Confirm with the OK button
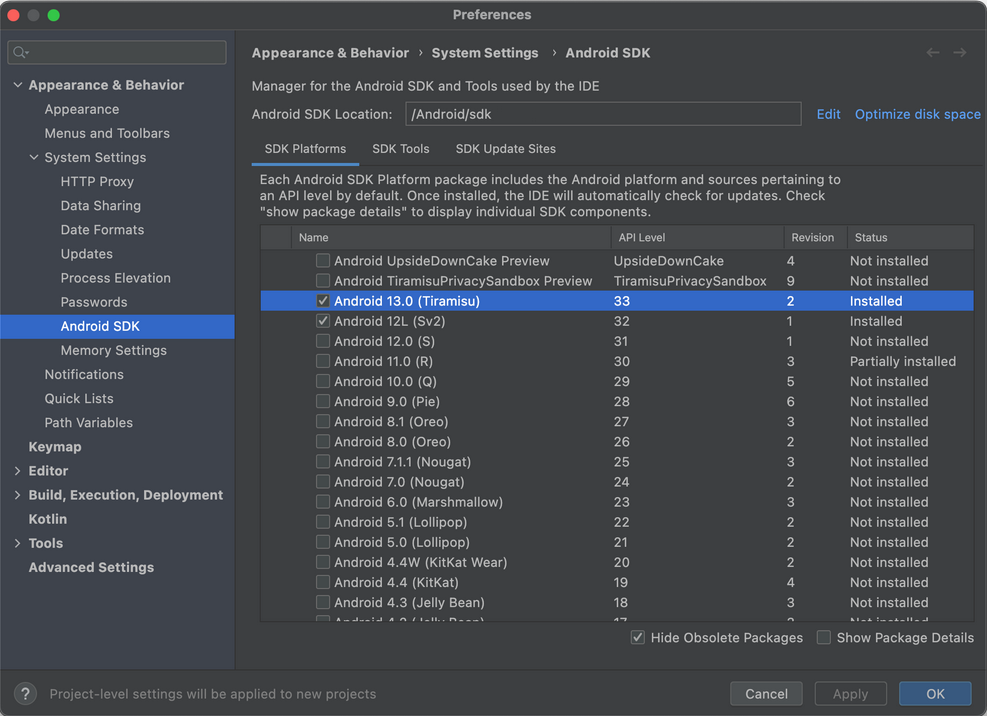This screenshot has width=987, height=716. tap(935, 694)
